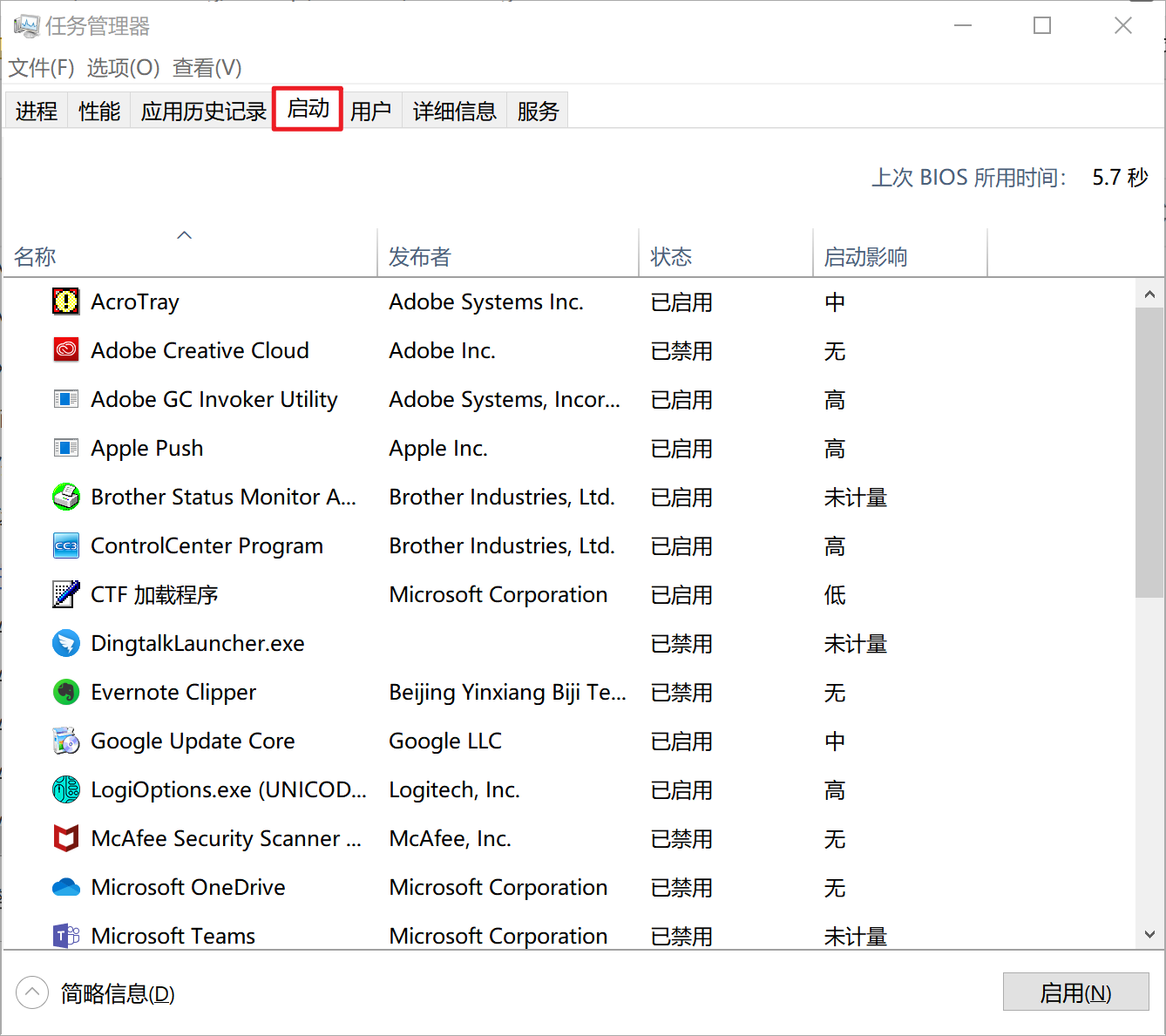The height and width of the screenshot is (1036, 1166).
Task: Select the Adobe Creative Cloud name text
Action: coord(200,350)
